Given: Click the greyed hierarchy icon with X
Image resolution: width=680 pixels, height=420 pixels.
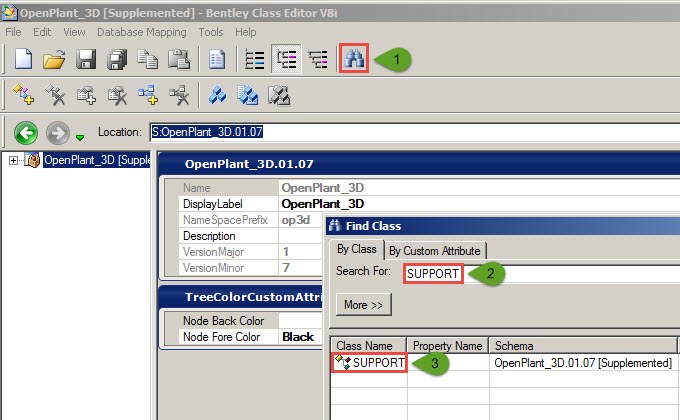Looking at the screenshot, I should pos(179,95).
